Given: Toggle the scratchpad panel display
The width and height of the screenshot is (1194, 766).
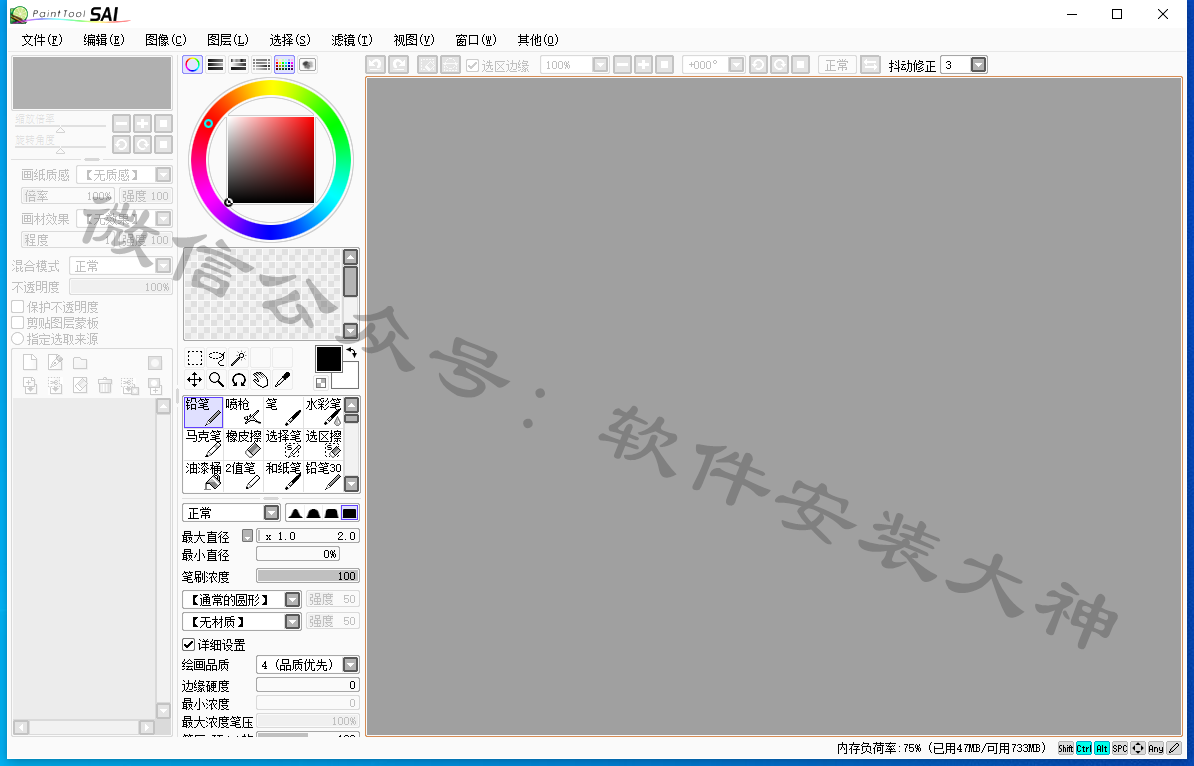Looking at the screenshot, I should click(308, 65).
